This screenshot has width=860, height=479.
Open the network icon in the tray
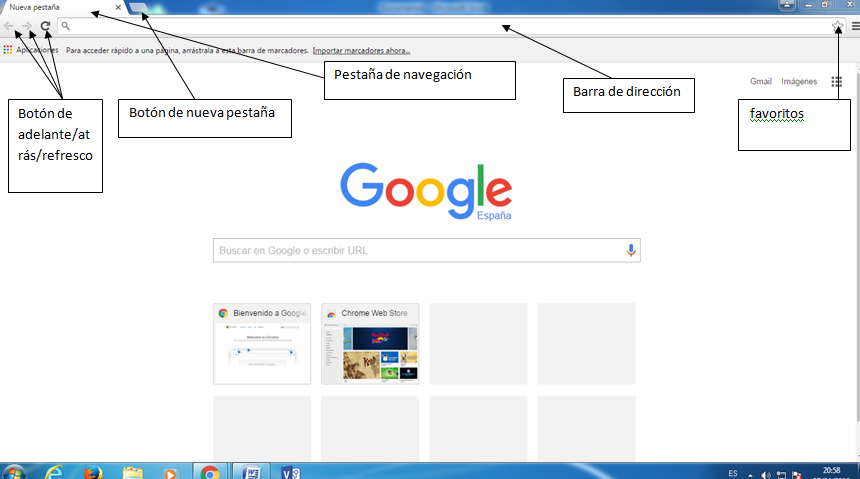(781, 475)
